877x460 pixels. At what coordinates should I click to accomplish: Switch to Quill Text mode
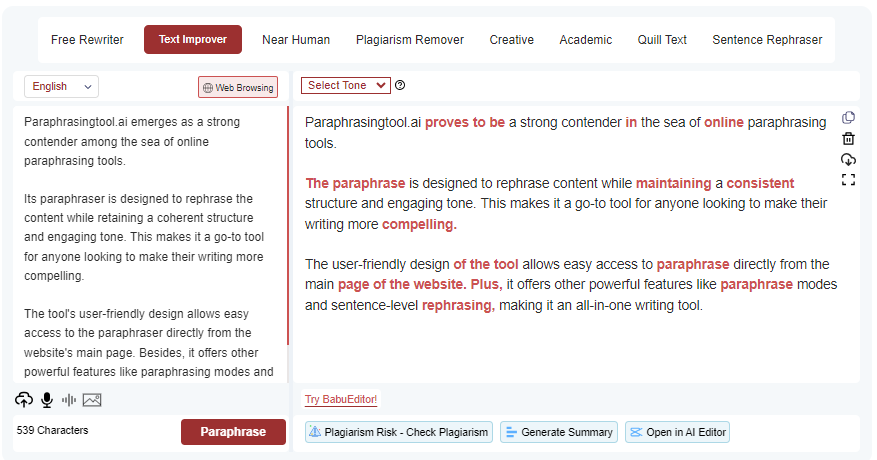(x=662, y=40)
